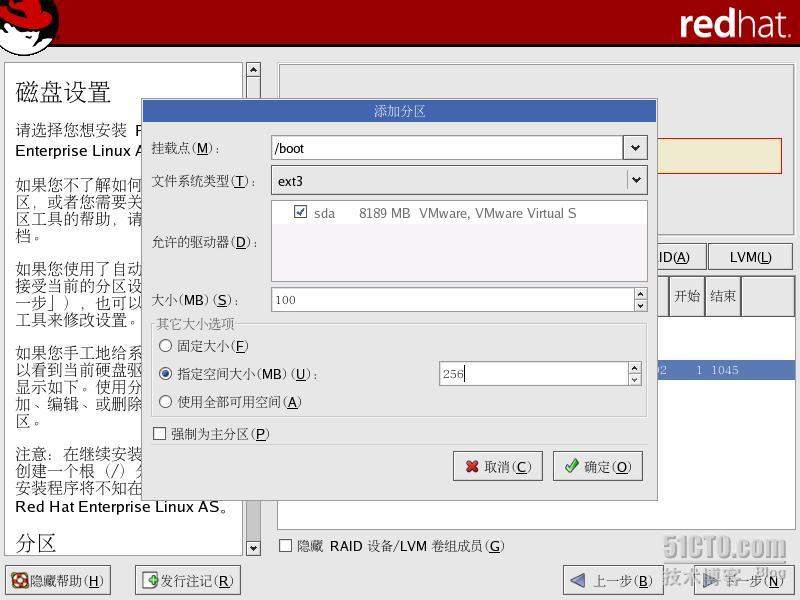Viewport: 800px width, 600px height.
Task: Click the green checkmark confirm icon
Action: 571,465
